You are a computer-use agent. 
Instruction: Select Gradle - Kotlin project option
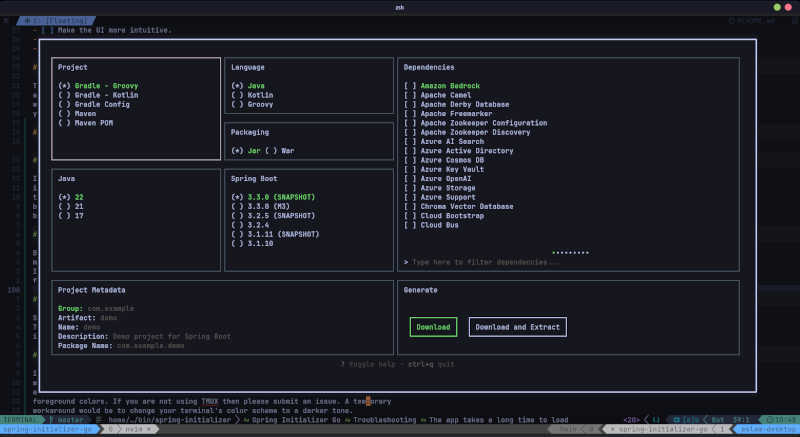click(x=98, y=95)
